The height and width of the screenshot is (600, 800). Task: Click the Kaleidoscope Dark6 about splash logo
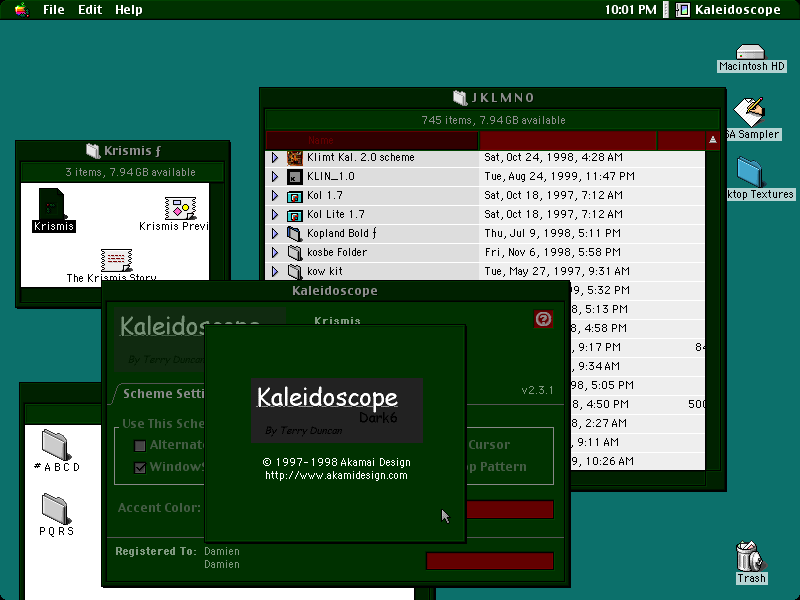(337, 411)
